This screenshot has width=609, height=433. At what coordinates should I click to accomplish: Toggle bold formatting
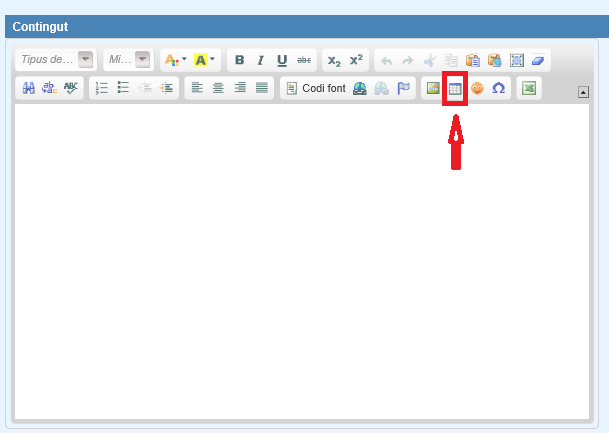(x=239, y=60)
